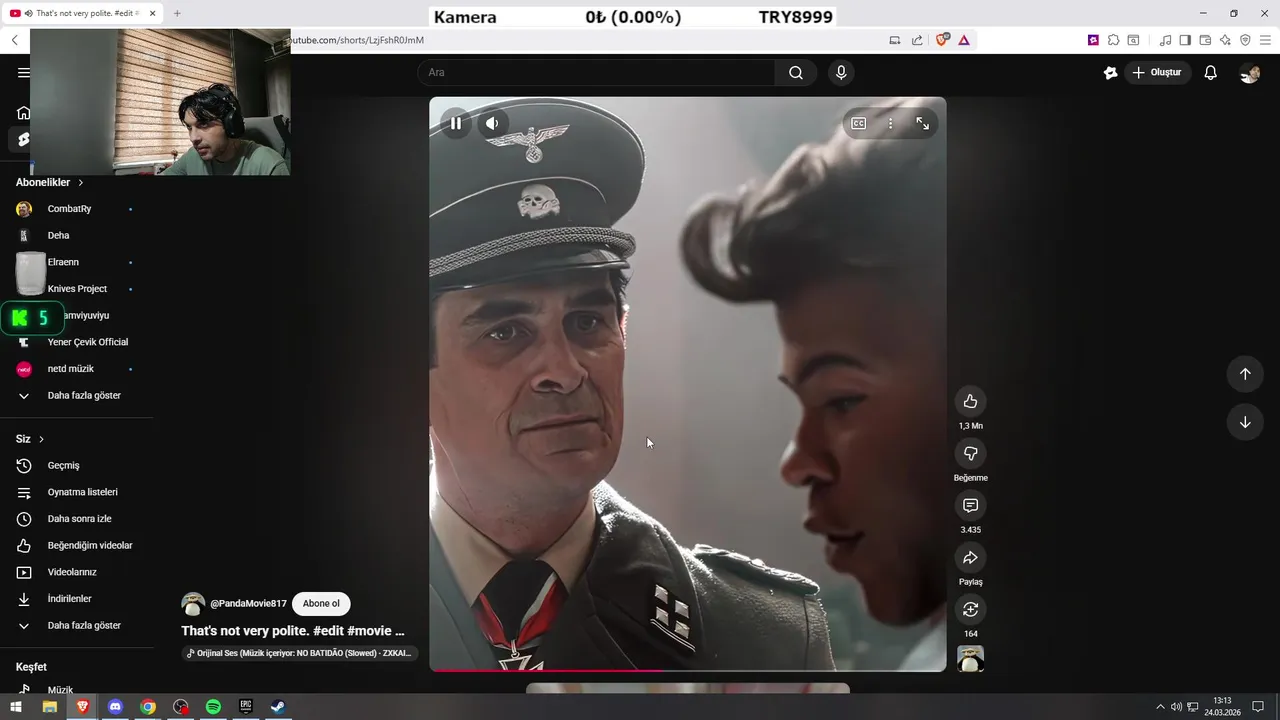Pause the Shorts video
Image resolution: width=1280 pixels, height=720 pixels.
[x=455, y=123]
